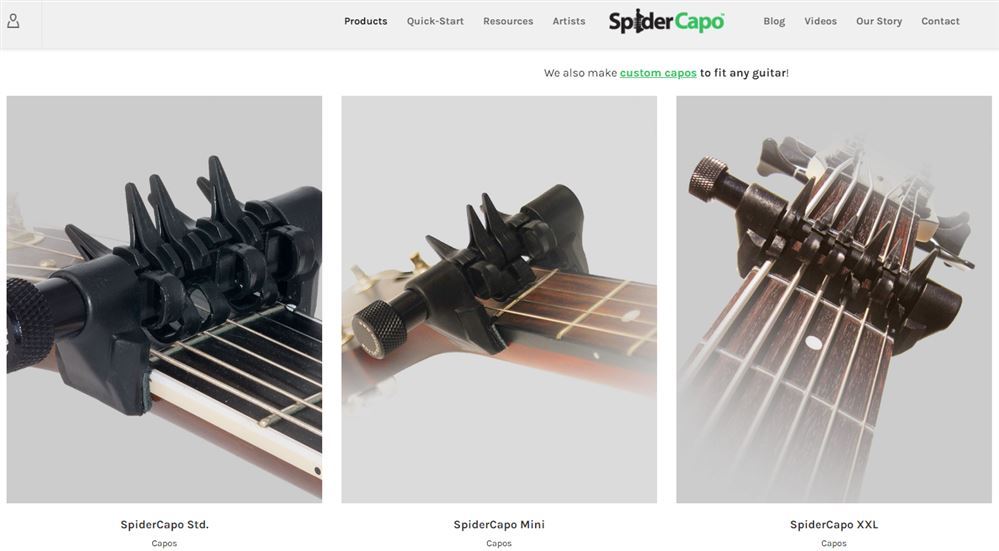
Task: Navigate to Our Story
Action: (x=879, y=21)
